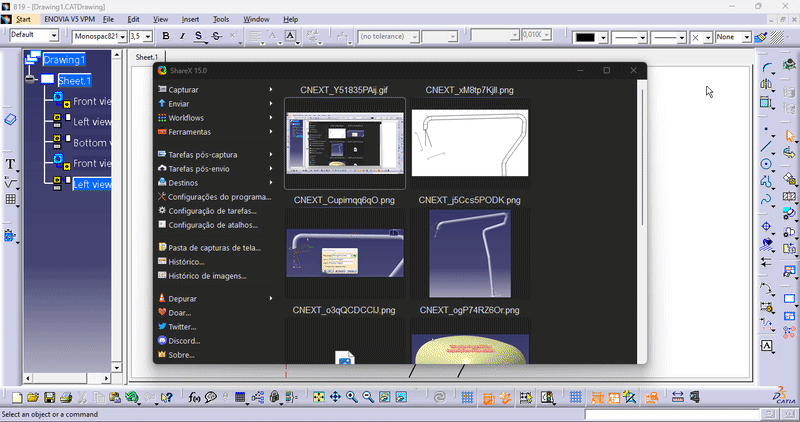
Task: Click the Point tool in right toolbar
Action: pos(766,130)
